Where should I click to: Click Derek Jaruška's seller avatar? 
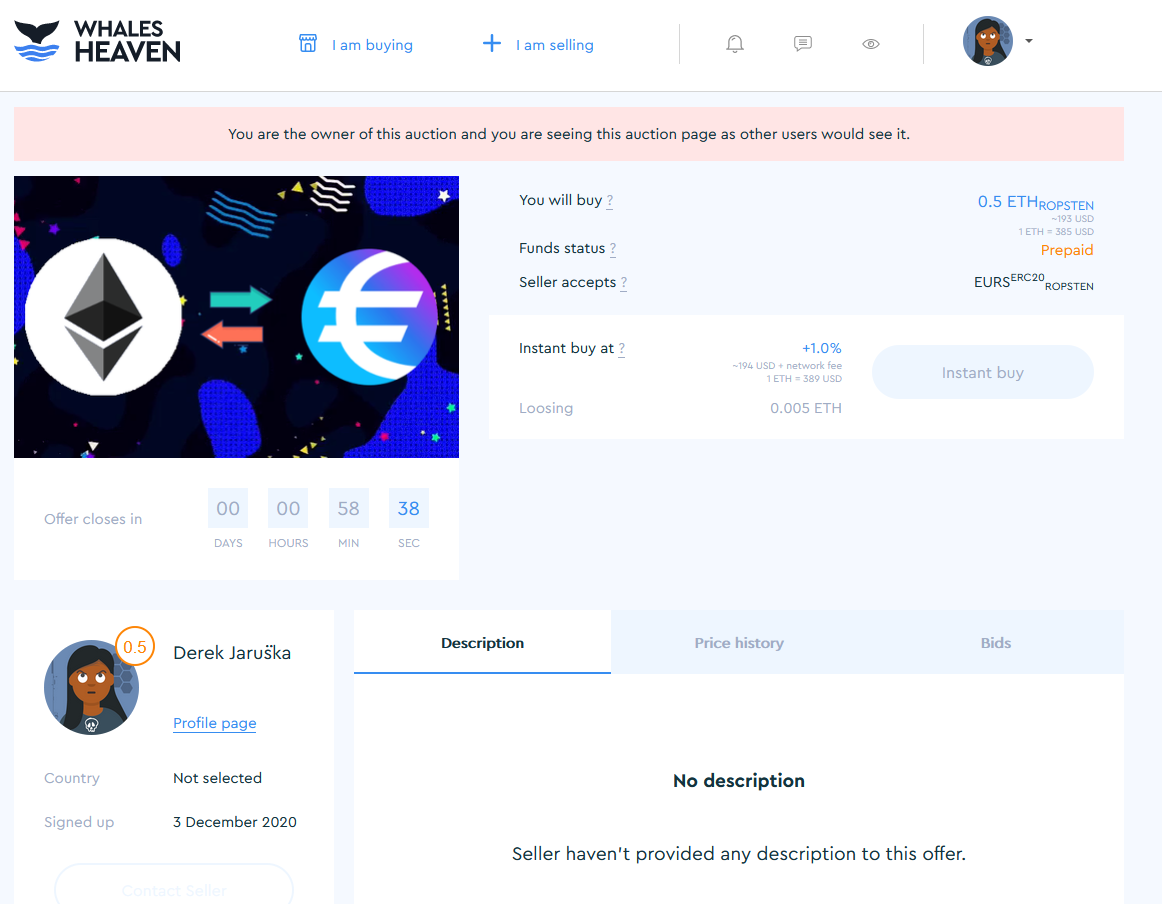(x=91, y=688)
